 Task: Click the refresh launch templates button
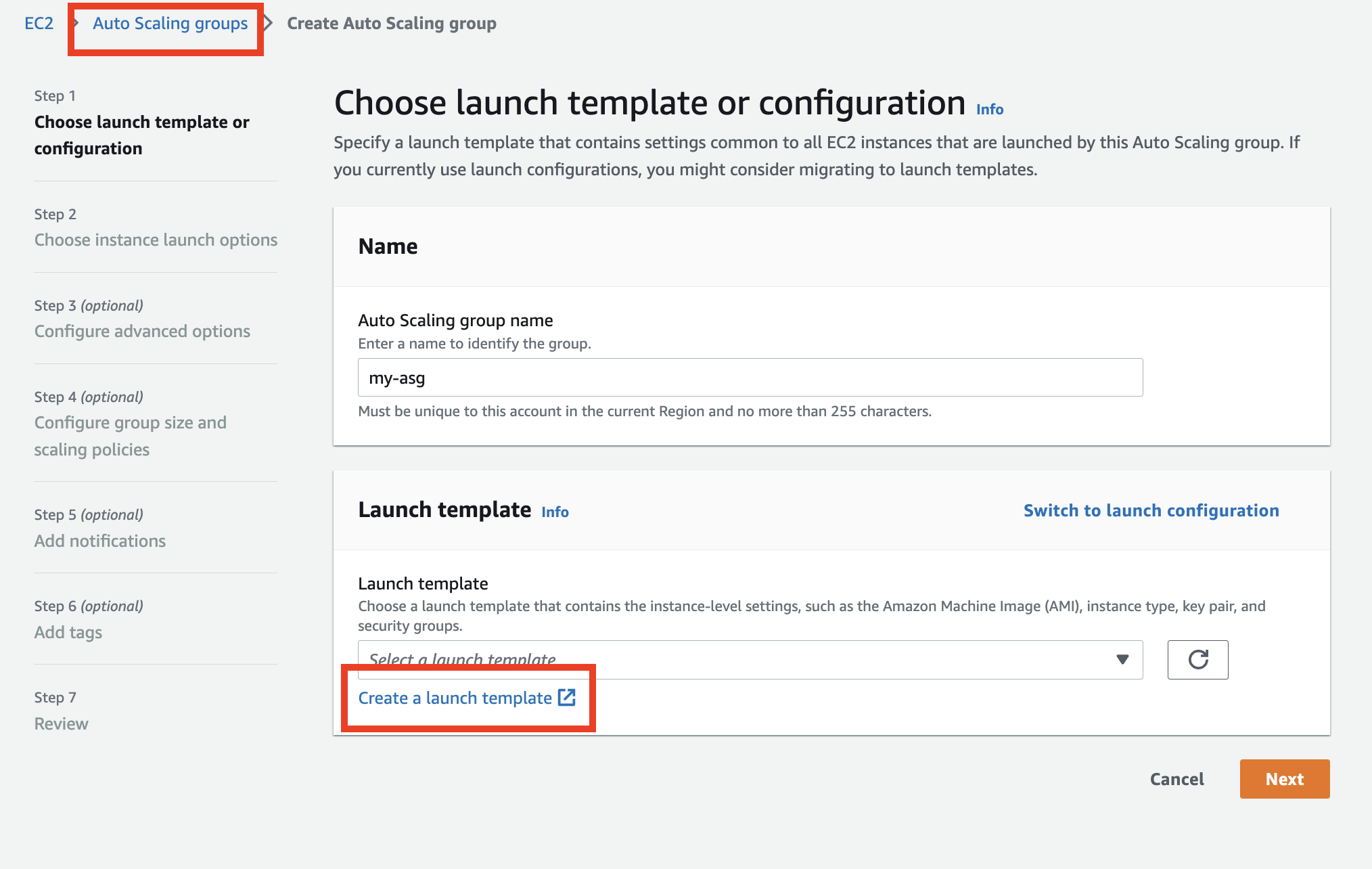pos(1197,659)
